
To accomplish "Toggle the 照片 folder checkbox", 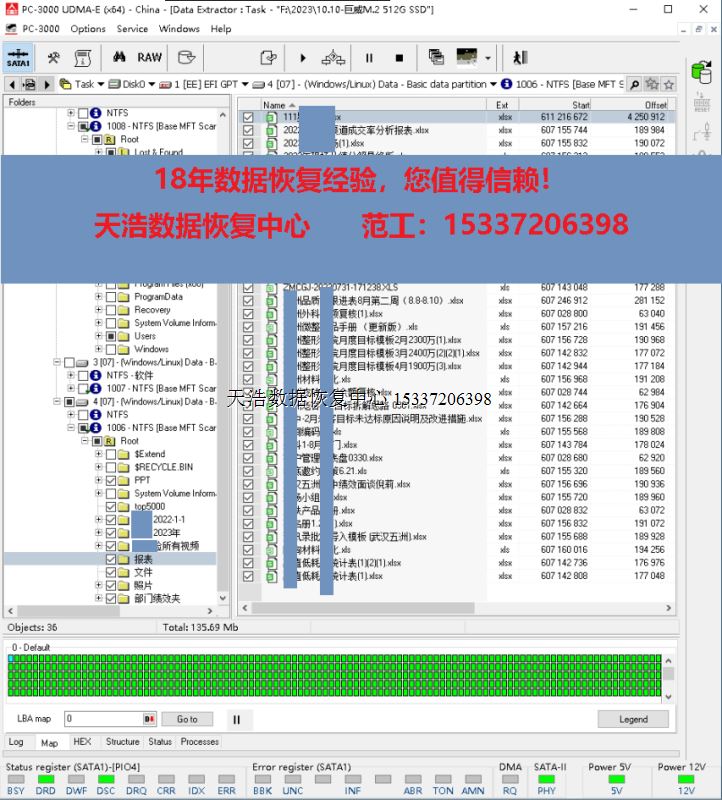I will (x=112, y=585).
